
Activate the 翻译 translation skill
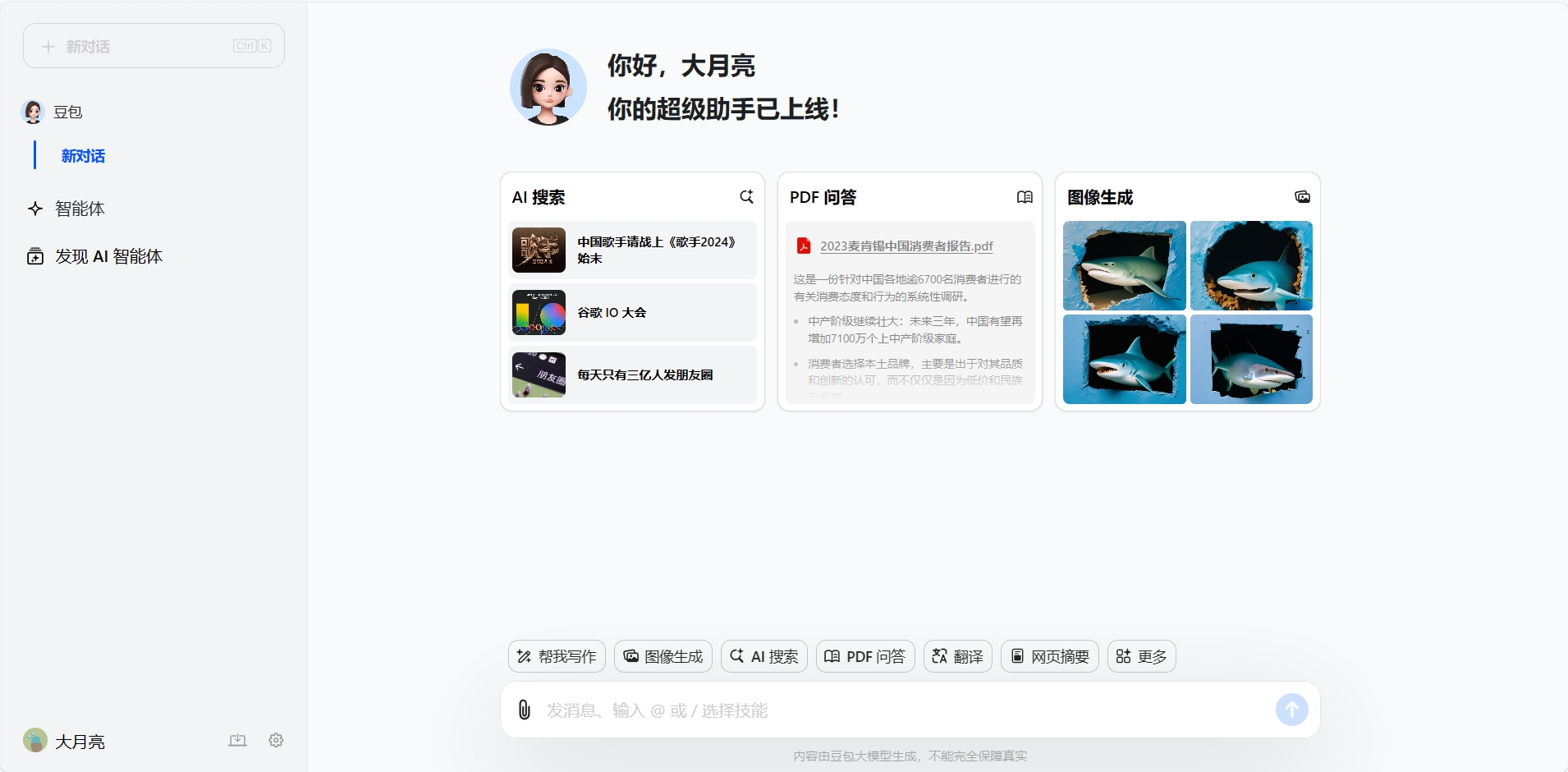point(956,656)
